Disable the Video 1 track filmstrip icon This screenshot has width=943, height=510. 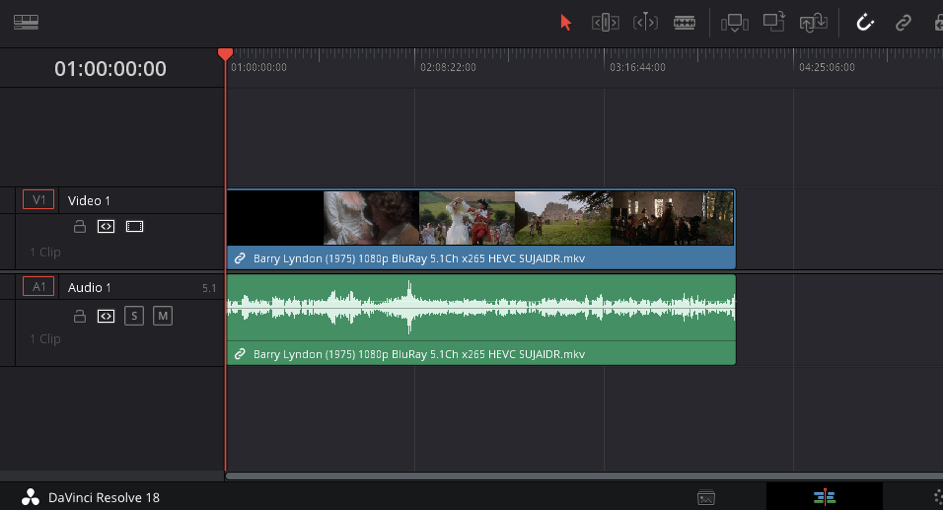point(135,227)
